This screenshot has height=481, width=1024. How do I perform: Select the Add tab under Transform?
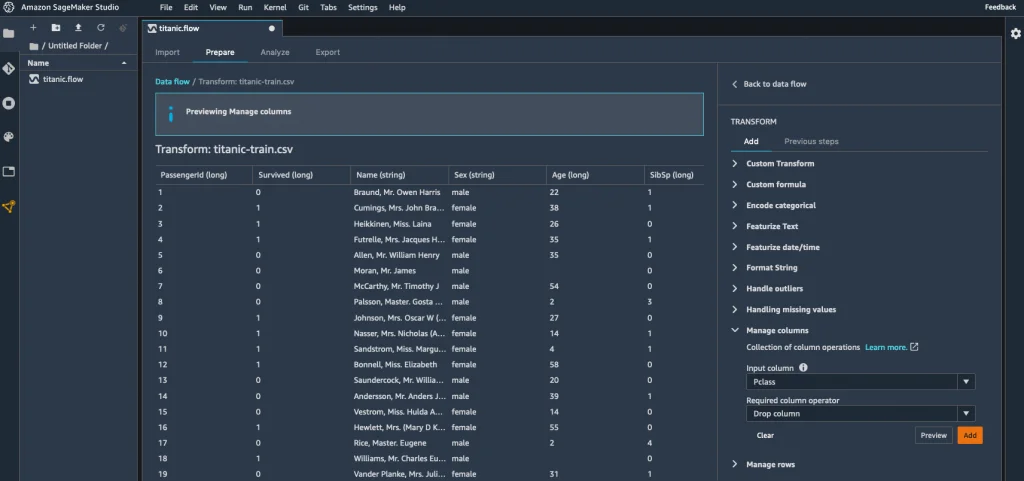[x=751, y=141]
